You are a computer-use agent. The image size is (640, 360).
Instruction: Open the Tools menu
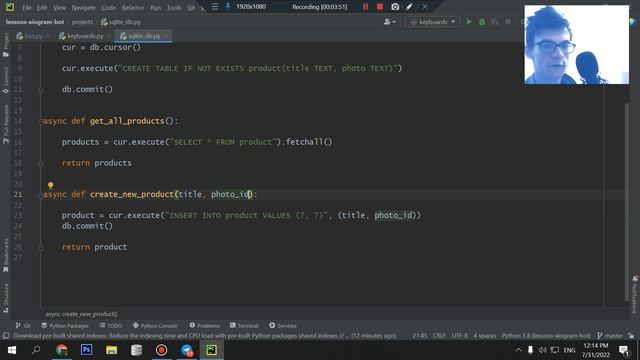(174, 7)
